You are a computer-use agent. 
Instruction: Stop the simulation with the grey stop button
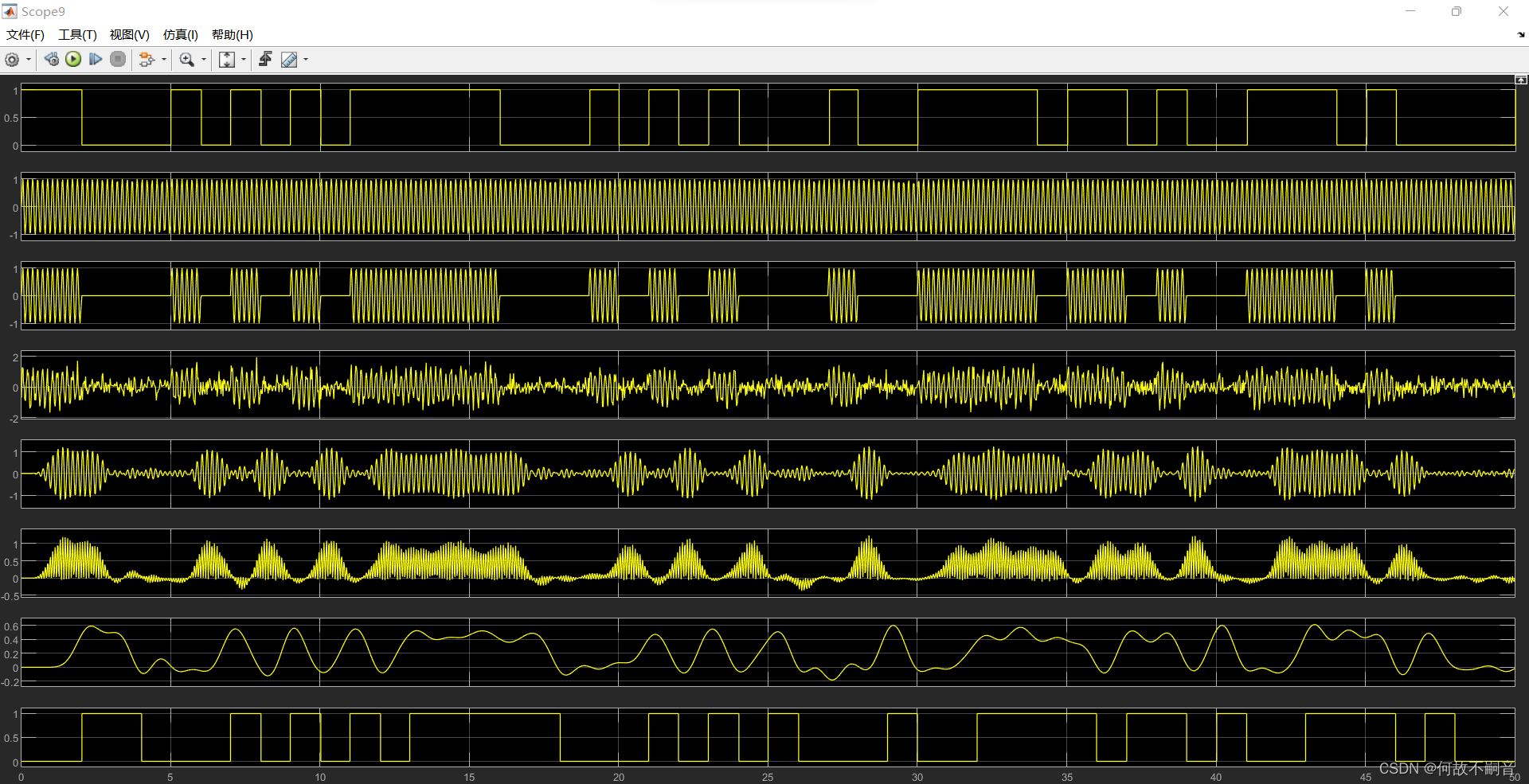click(x=118, y=59)
